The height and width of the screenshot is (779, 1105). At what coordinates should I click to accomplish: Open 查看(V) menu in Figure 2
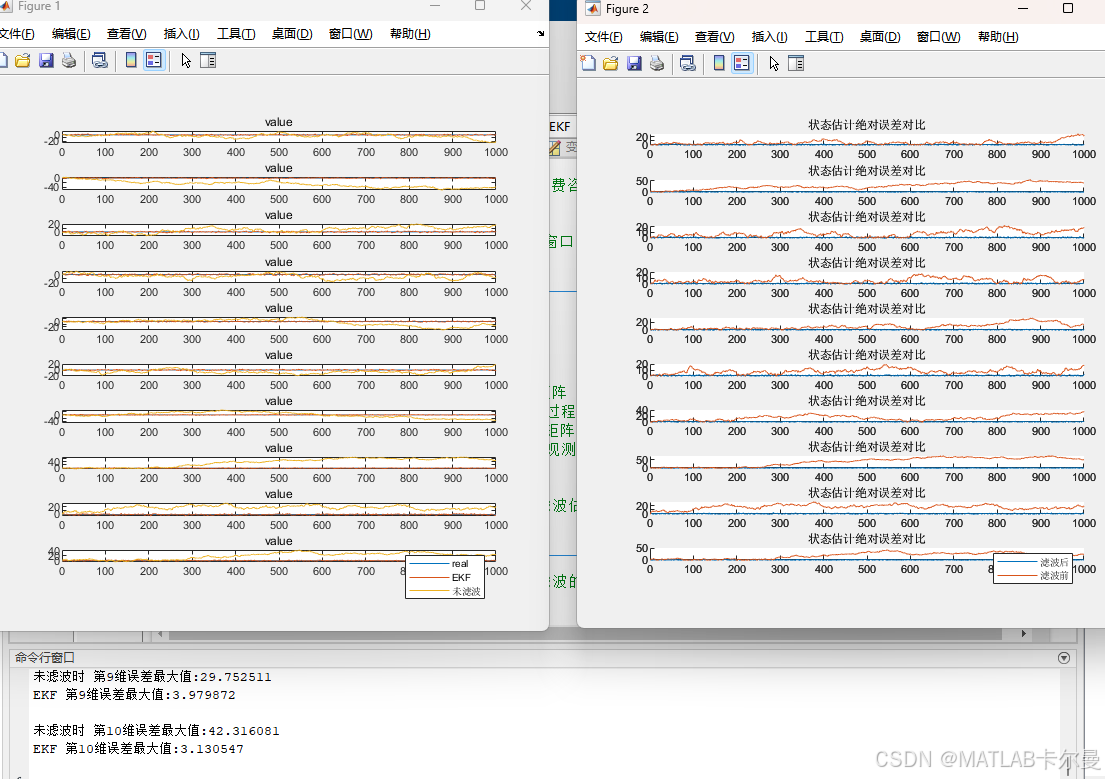coord(715,37)
